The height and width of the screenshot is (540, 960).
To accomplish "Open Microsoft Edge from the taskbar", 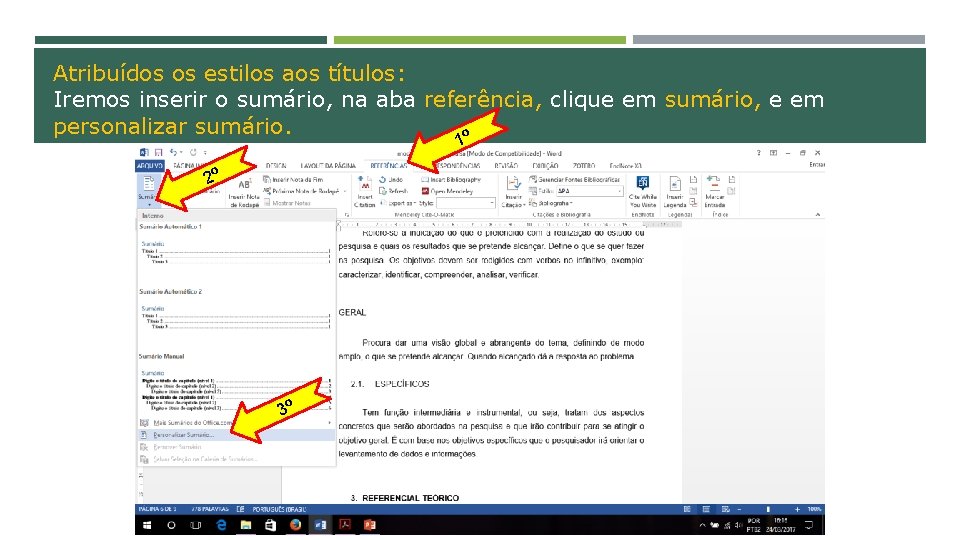I will 221,525.
